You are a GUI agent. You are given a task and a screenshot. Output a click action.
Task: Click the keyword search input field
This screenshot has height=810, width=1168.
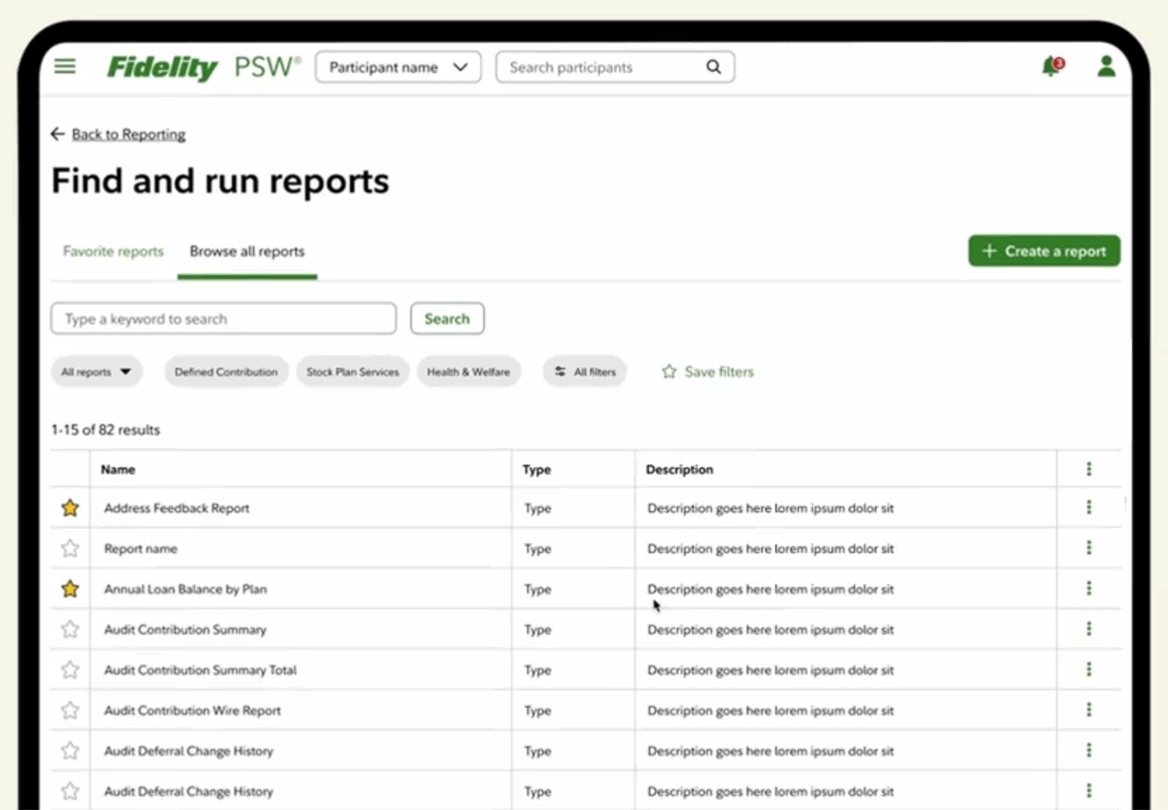223,319
